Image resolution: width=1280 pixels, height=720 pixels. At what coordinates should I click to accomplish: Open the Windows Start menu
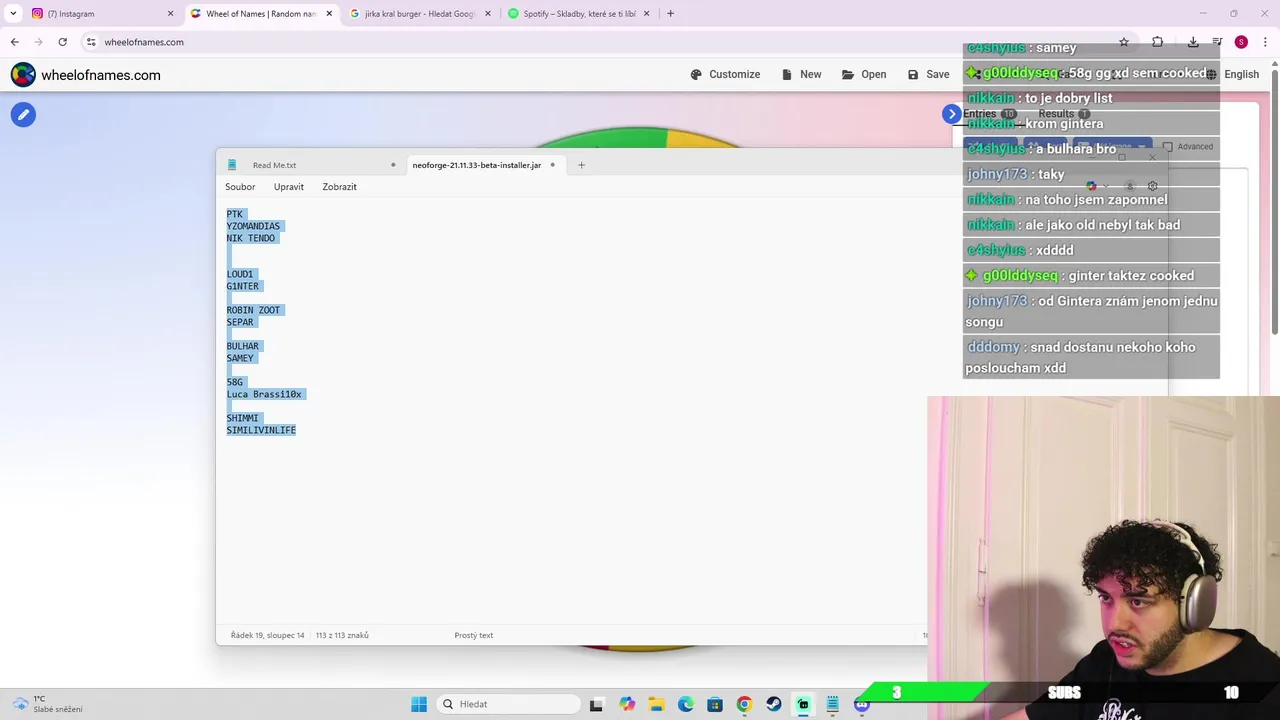click(419, 704)
